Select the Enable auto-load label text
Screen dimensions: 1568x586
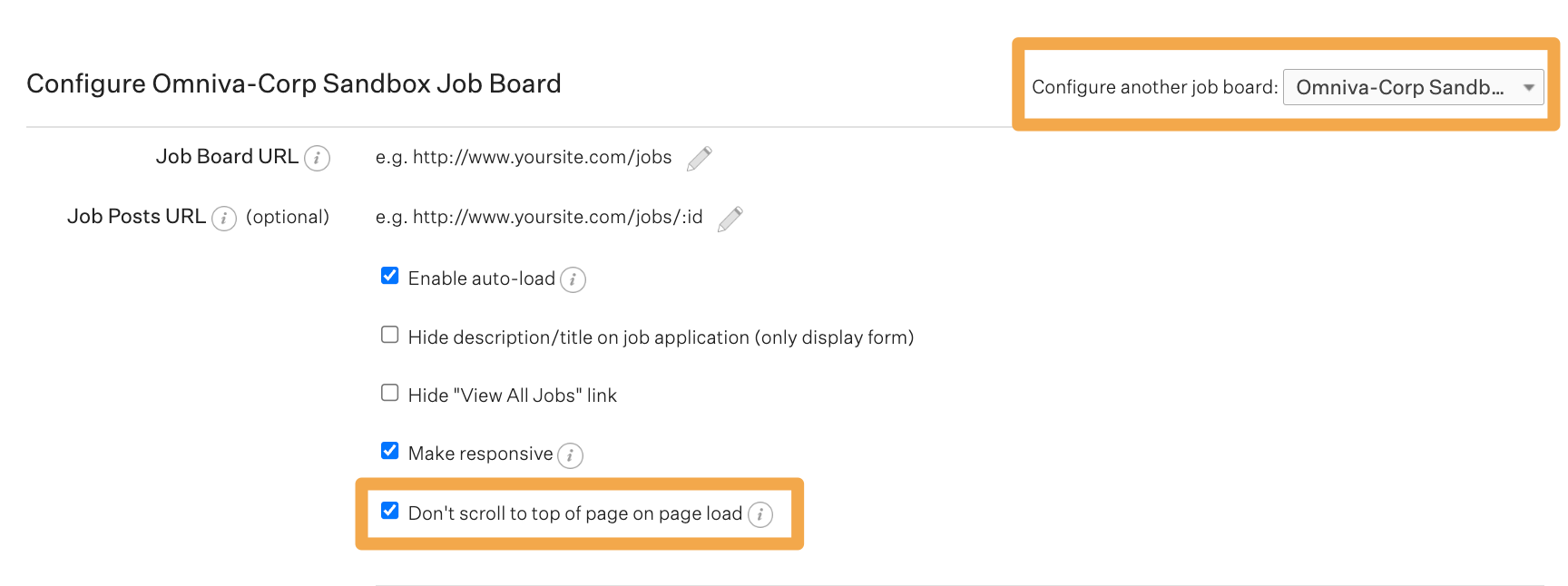point(482,278)
